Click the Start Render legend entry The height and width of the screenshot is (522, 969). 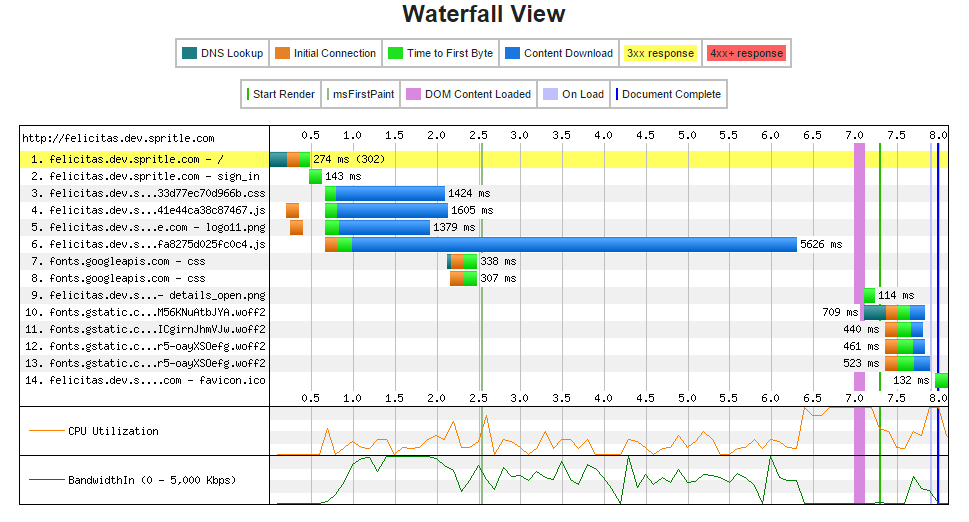point(283,94)
